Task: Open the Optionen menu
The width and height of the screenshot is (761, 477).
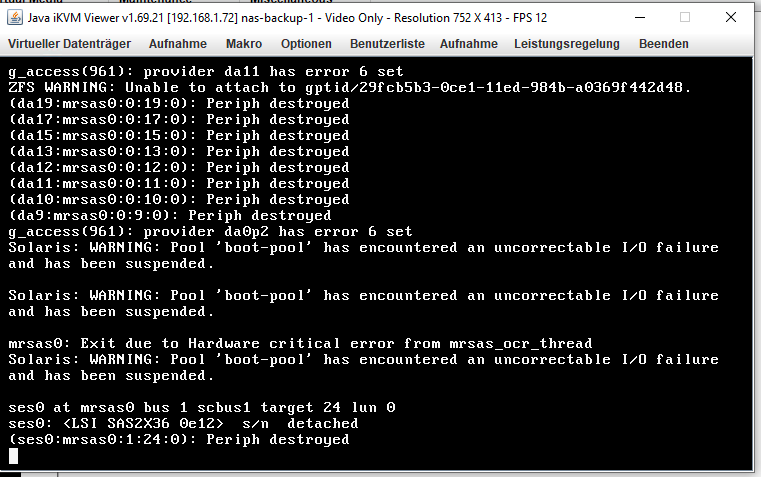Action: (306, 44)
